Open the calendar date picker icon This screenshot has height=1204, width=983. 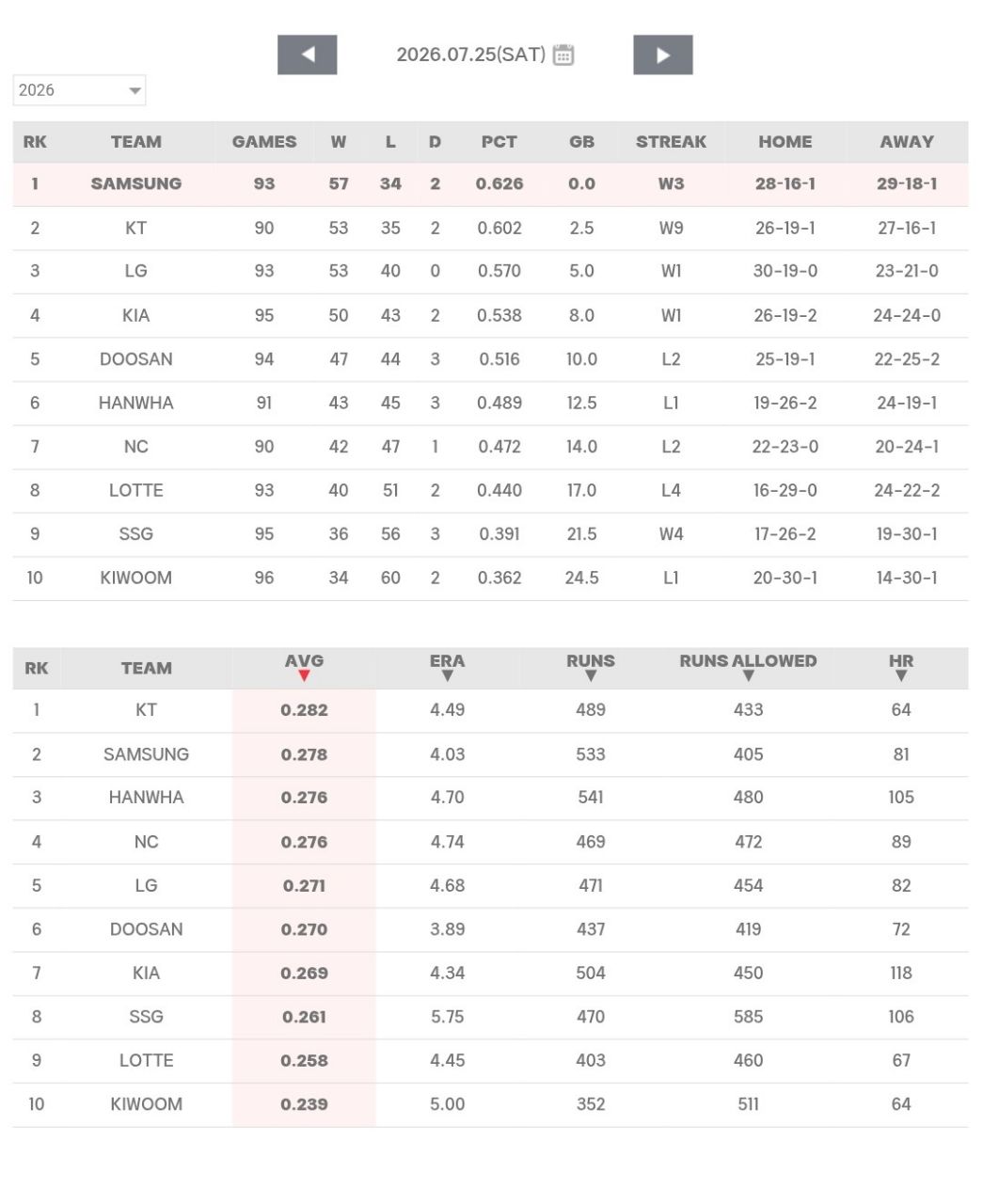563,55
